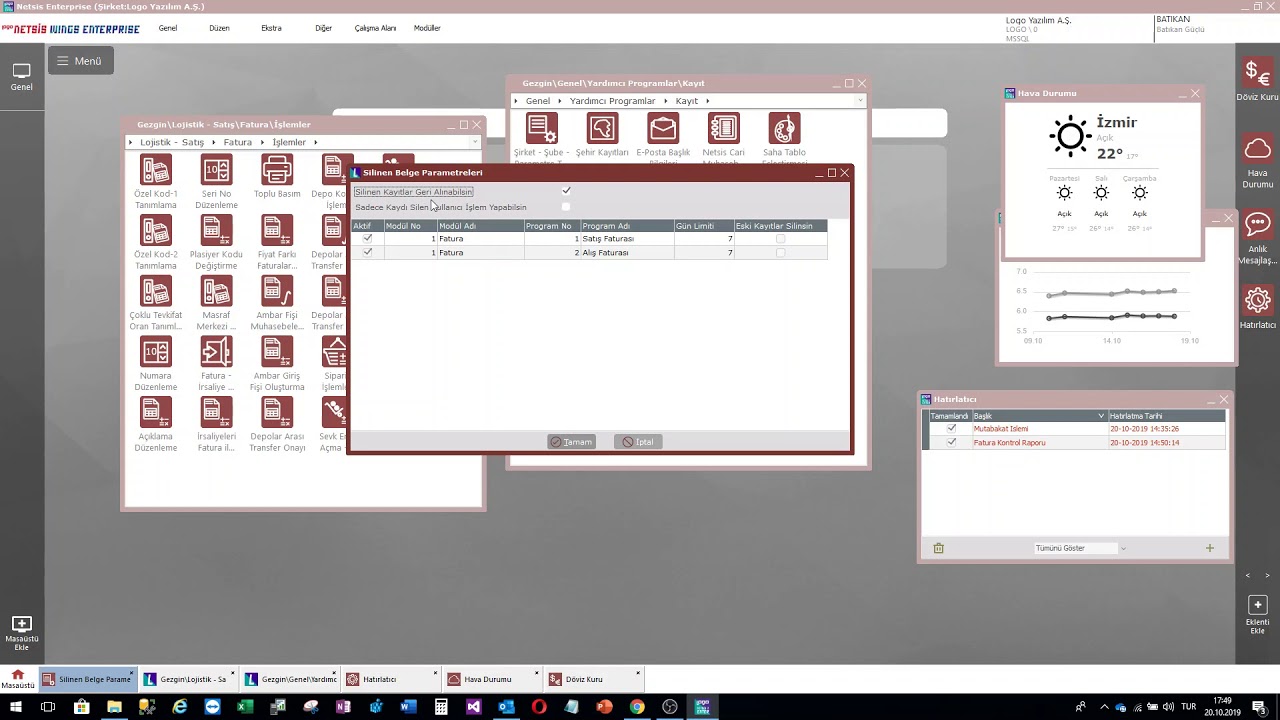Open Özel Kod-1 Tanımlama icon
Screen dimensions: 1280x720
click(x=156, y=170)
